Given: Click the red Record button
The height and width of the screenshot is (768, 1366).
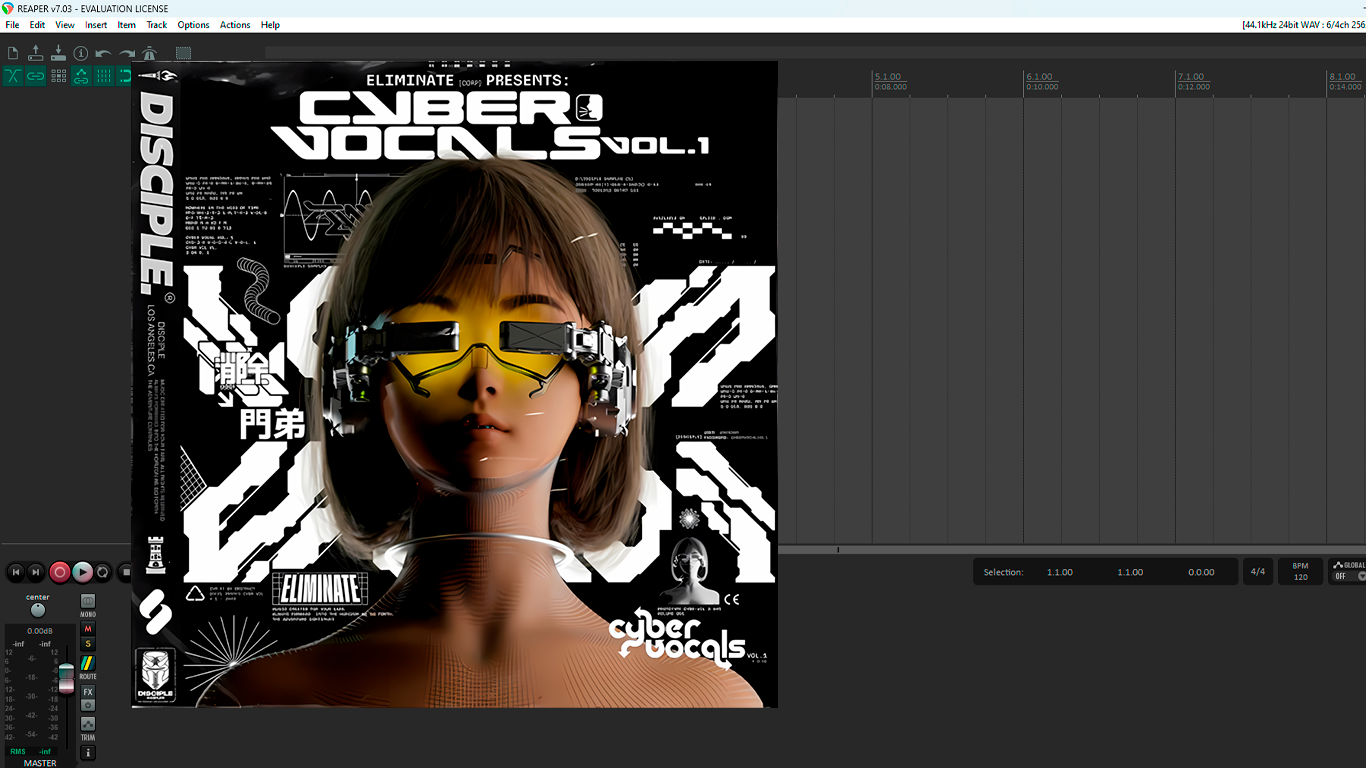Looking at the screenshot, I should coord(60,572).
